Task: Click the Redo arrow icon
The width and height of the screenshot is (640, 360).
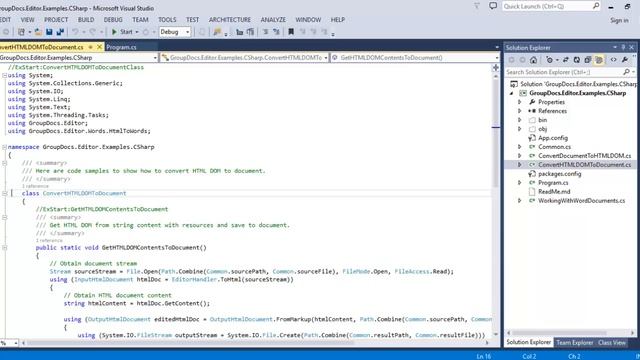Action: (x=93, y=32)
